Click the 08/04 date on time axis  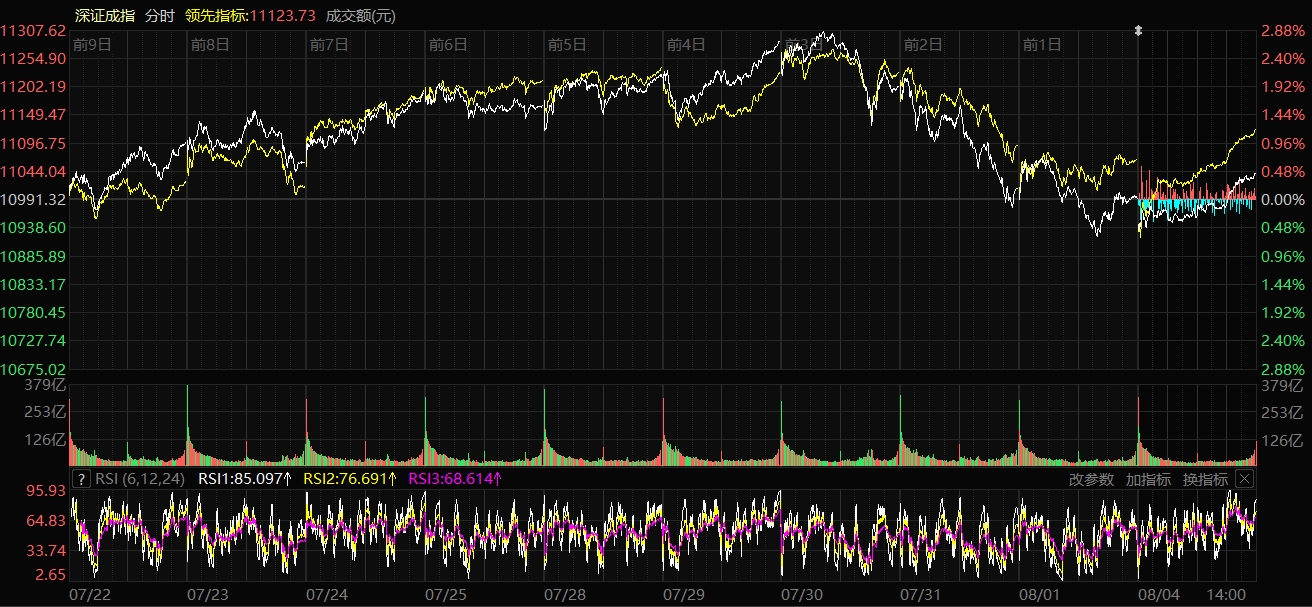[1158, 595]
